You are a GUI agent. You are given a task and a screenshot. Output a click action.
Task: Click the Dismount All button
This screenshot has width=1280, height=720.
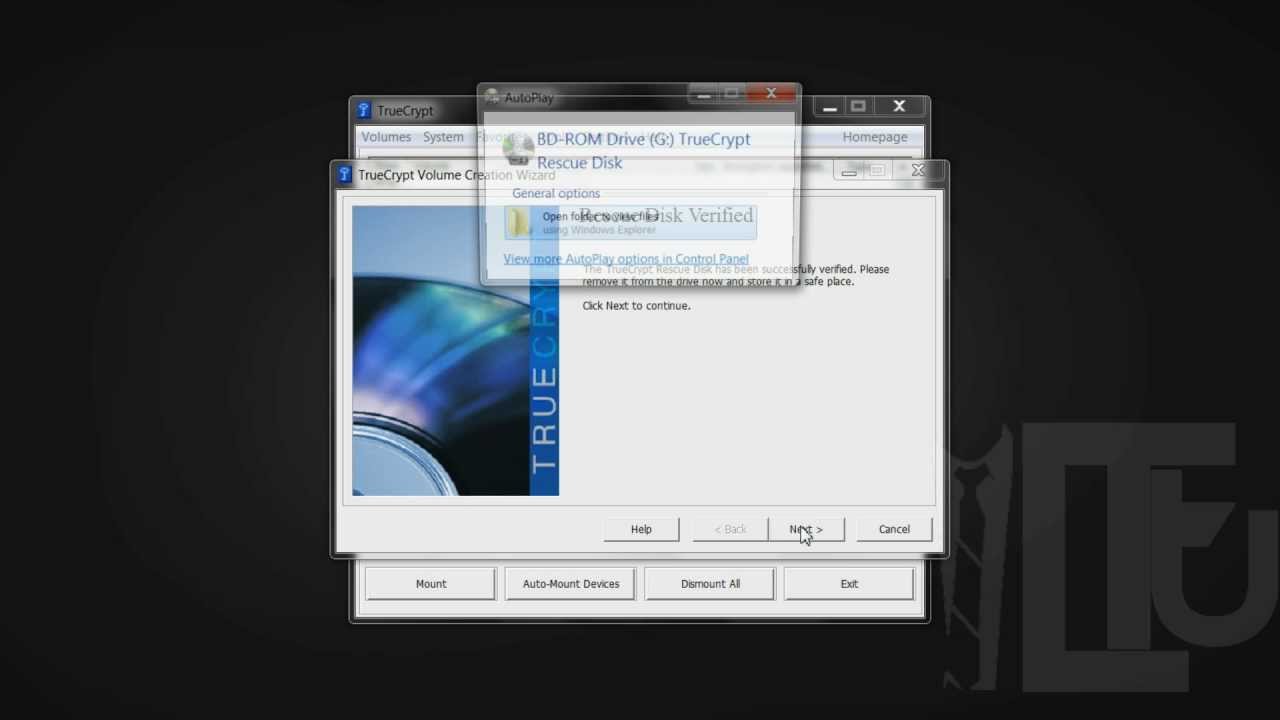(x=710, y=584)
